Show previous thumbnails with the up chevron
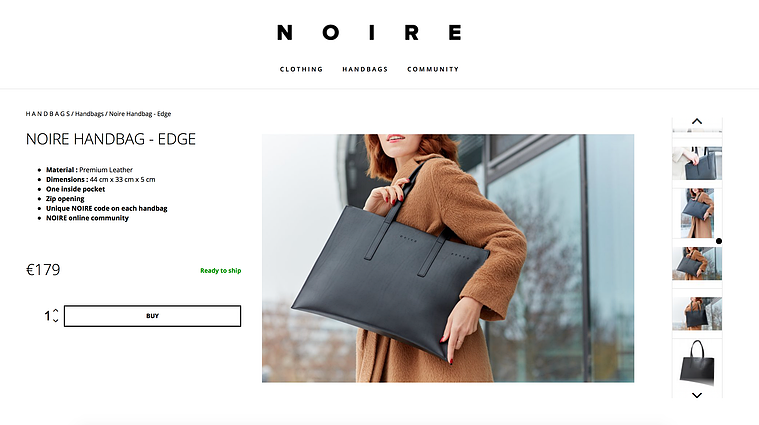This screenshot has width=759, height=425. point(697,121)
